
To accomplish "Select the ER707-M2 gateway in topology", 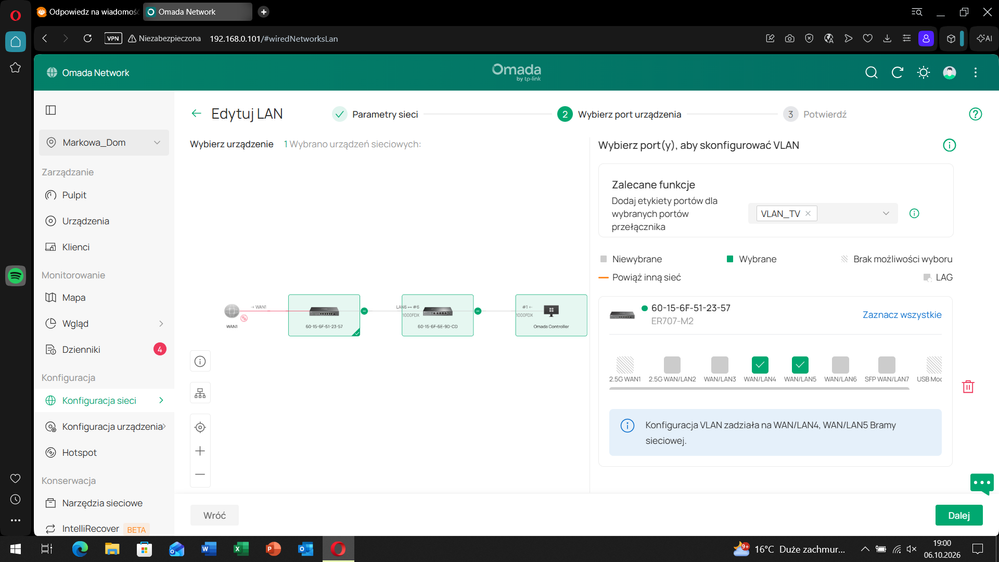I will click(x=324, y=315).
